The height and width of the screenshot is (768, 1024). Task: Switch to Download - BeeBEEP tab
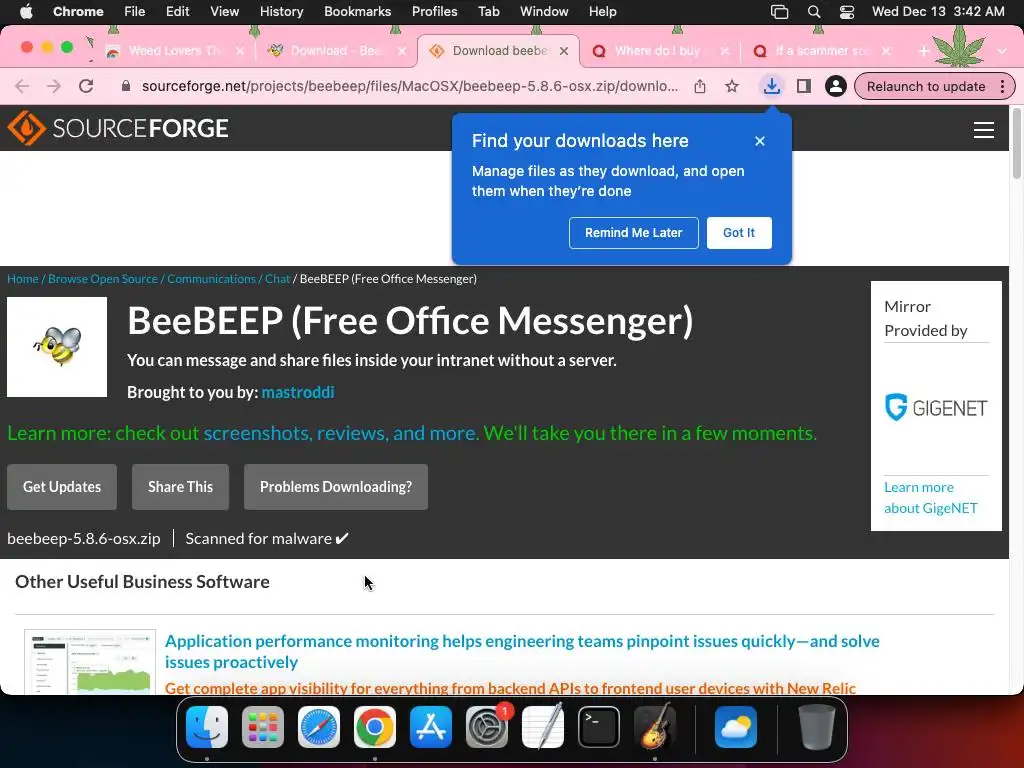(x=334, y=51)
